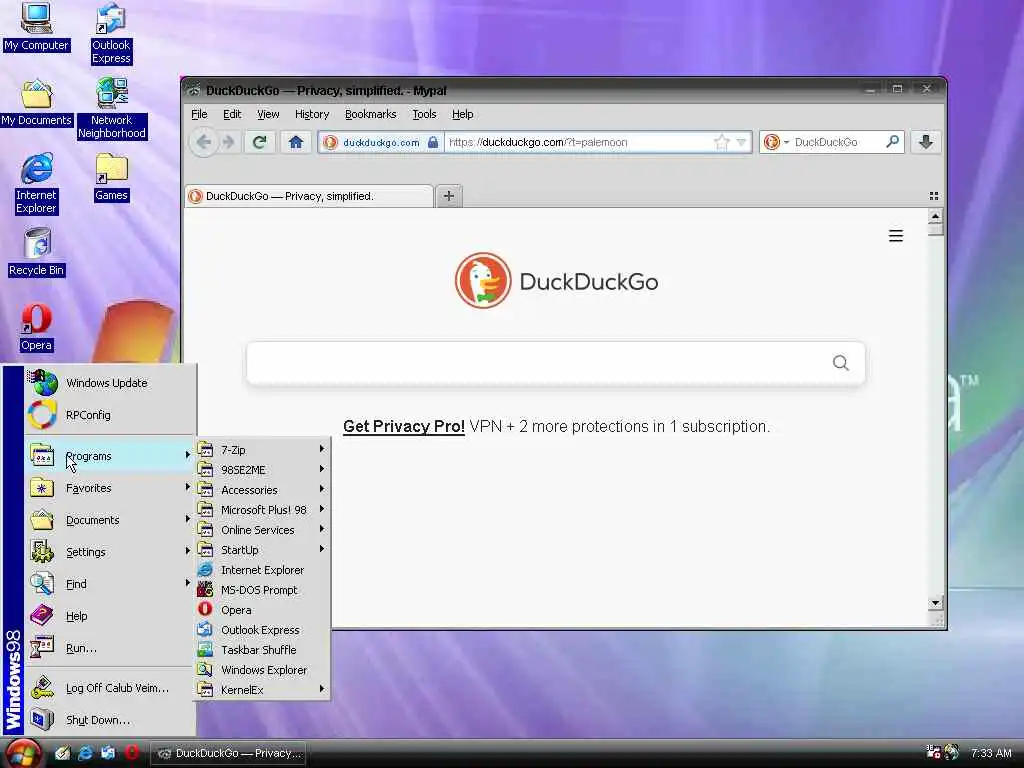The height and width of the screenshot is (768, 1024).
Task: Expand Online Services folder
Action: coord(262,530)
